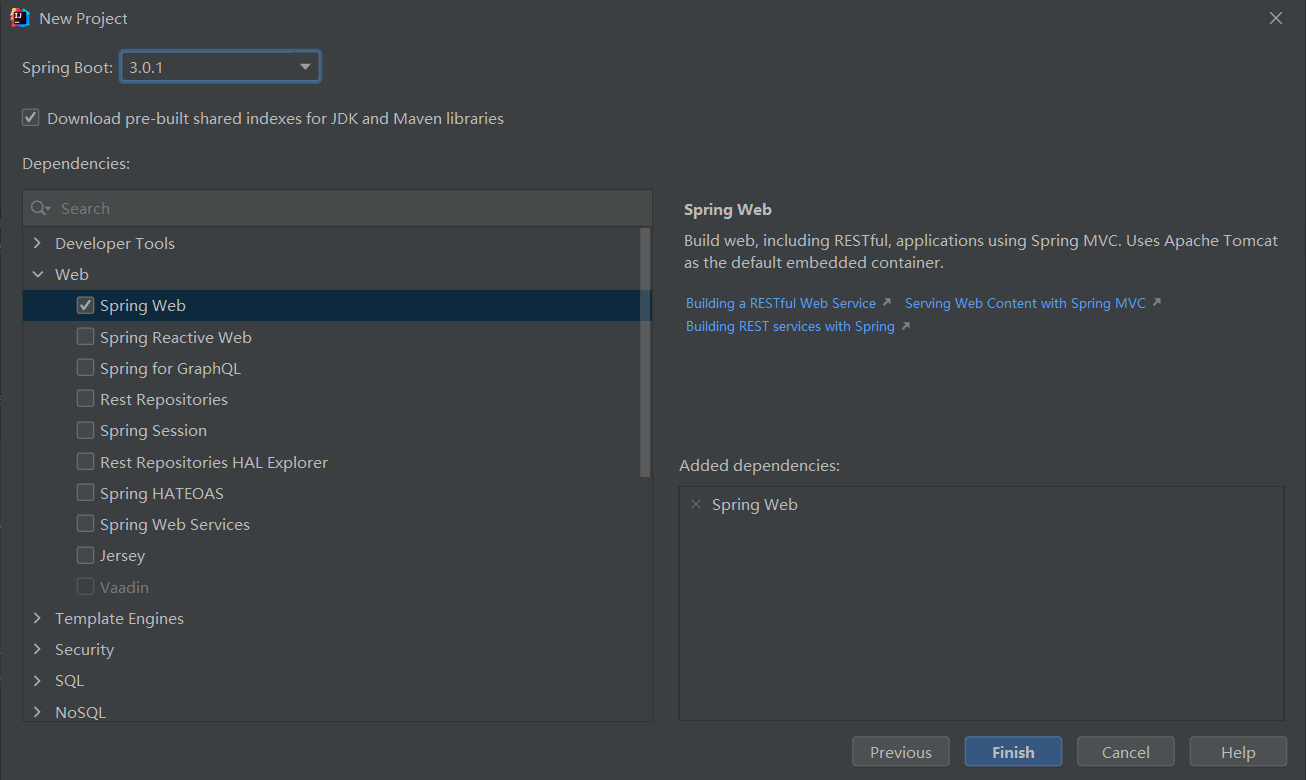Click the IntelliJ IDEA logo icon in title bar
The height and width of the screenshot is (780, 1306).
coord(20,18)
